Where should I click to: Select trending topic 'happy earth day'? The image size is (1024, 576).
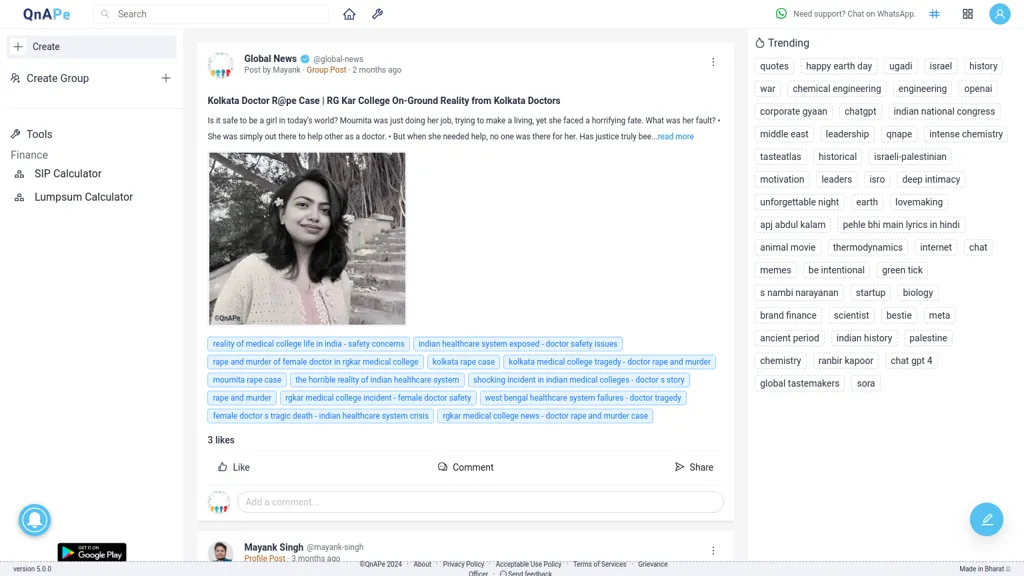tap(839, 66)
